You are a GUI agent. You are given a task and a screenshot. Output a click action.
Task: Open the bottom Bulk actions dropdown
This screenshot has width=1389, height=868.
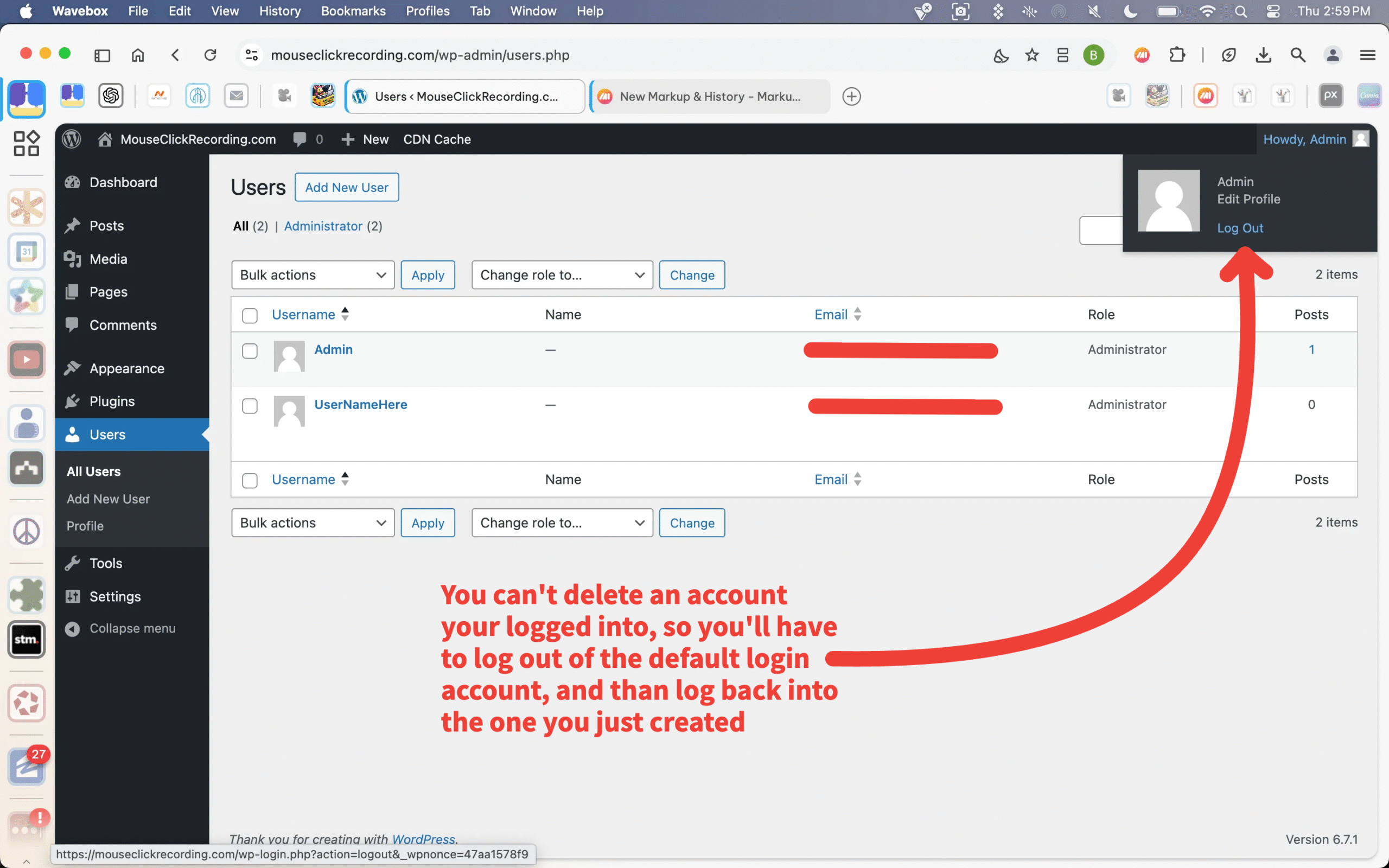(x=312, y=523)
